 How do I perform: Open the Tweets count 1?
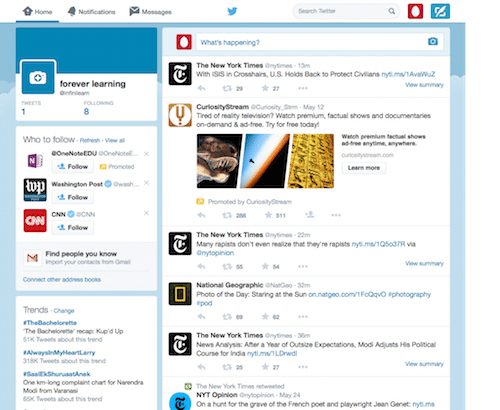tap(31, 108)
